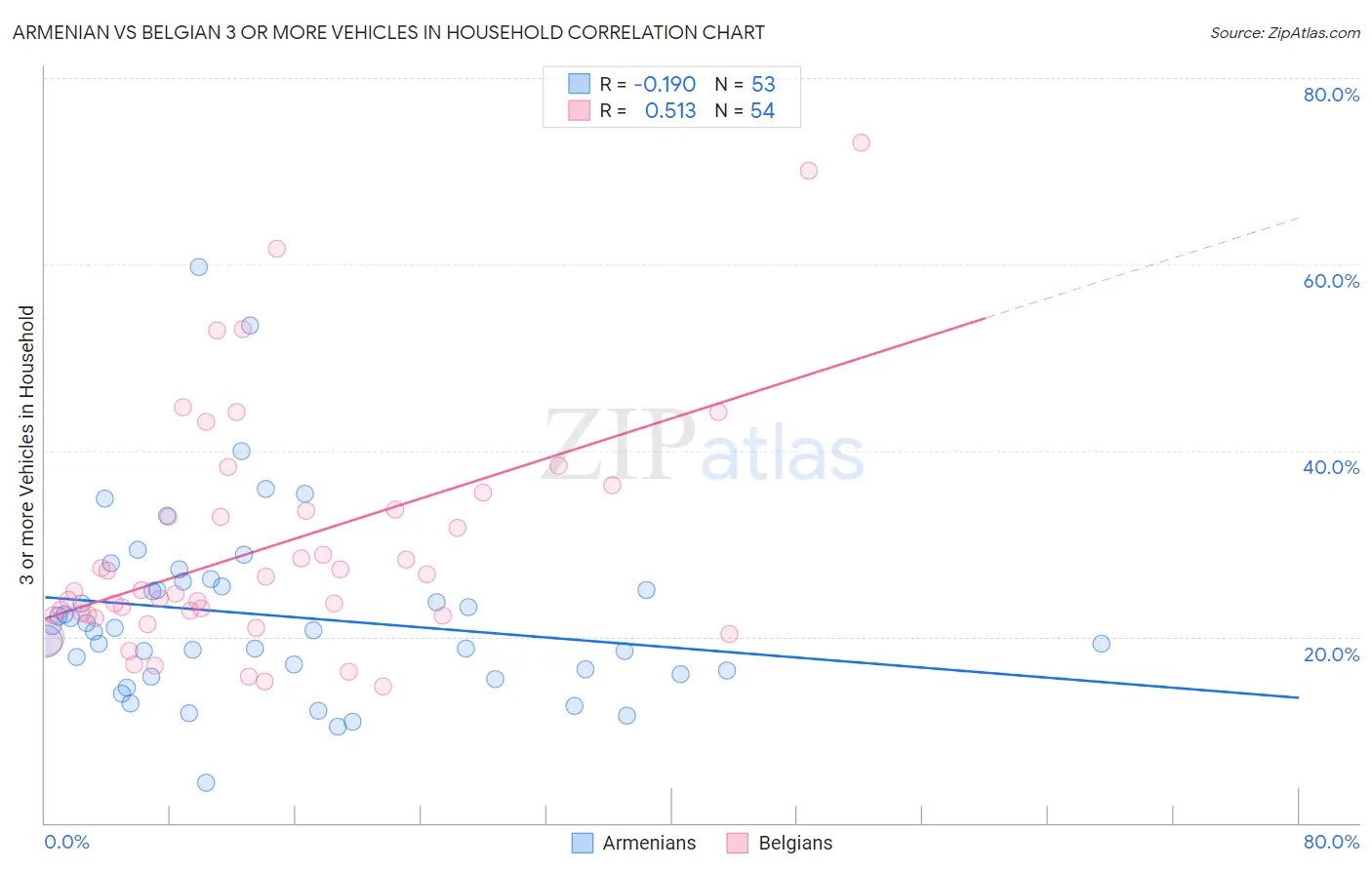1372x870 pixels.
Task: Click the y-axis title 3 or more Vehicles in Household
Action: click(26, 445)
